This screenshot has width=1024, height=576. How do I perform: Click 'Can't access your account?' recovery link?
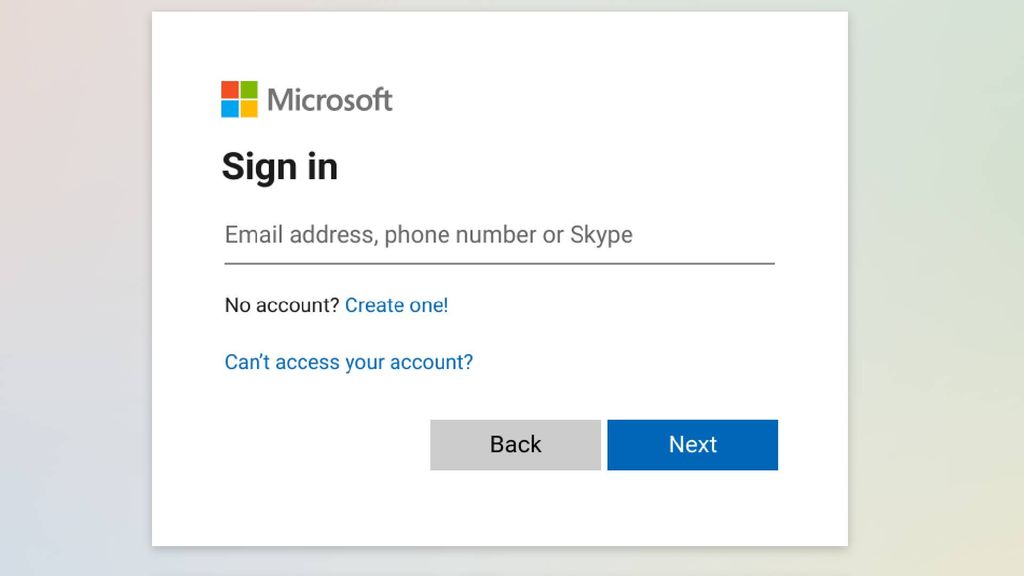click(x=348, y=362)
